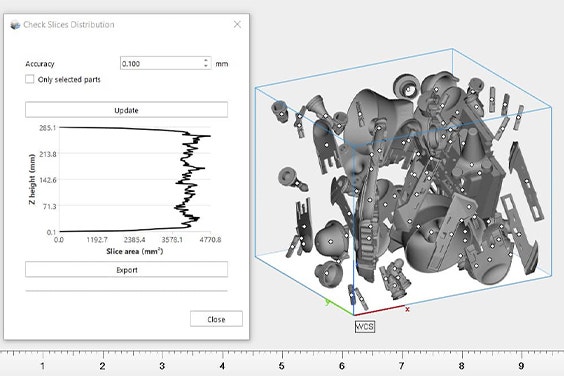Click the 213.8 Z height tick label
The image size is (564, 376).
tap(47, 154)
